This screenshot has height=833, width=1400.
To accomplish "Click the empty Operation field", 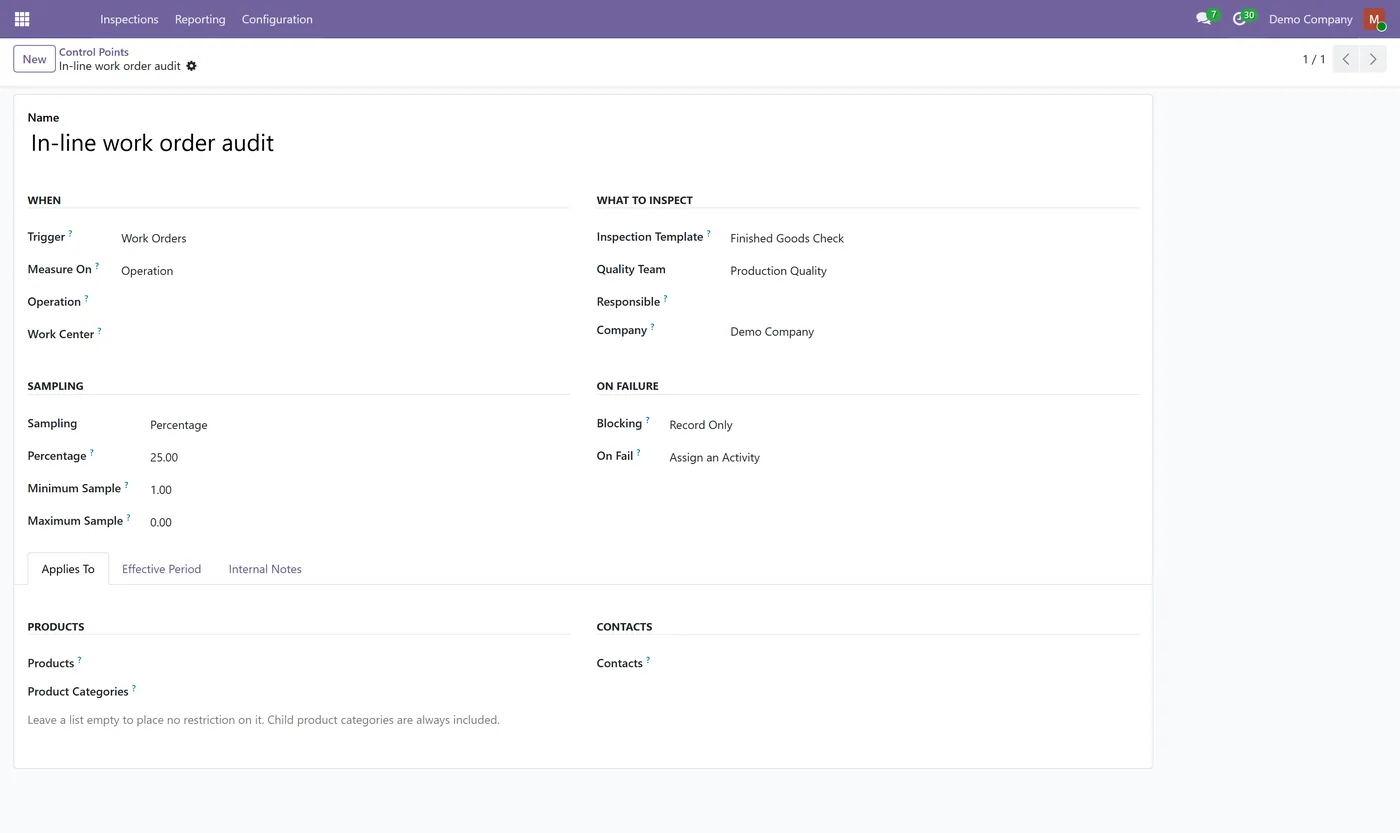I will point(344,302).
